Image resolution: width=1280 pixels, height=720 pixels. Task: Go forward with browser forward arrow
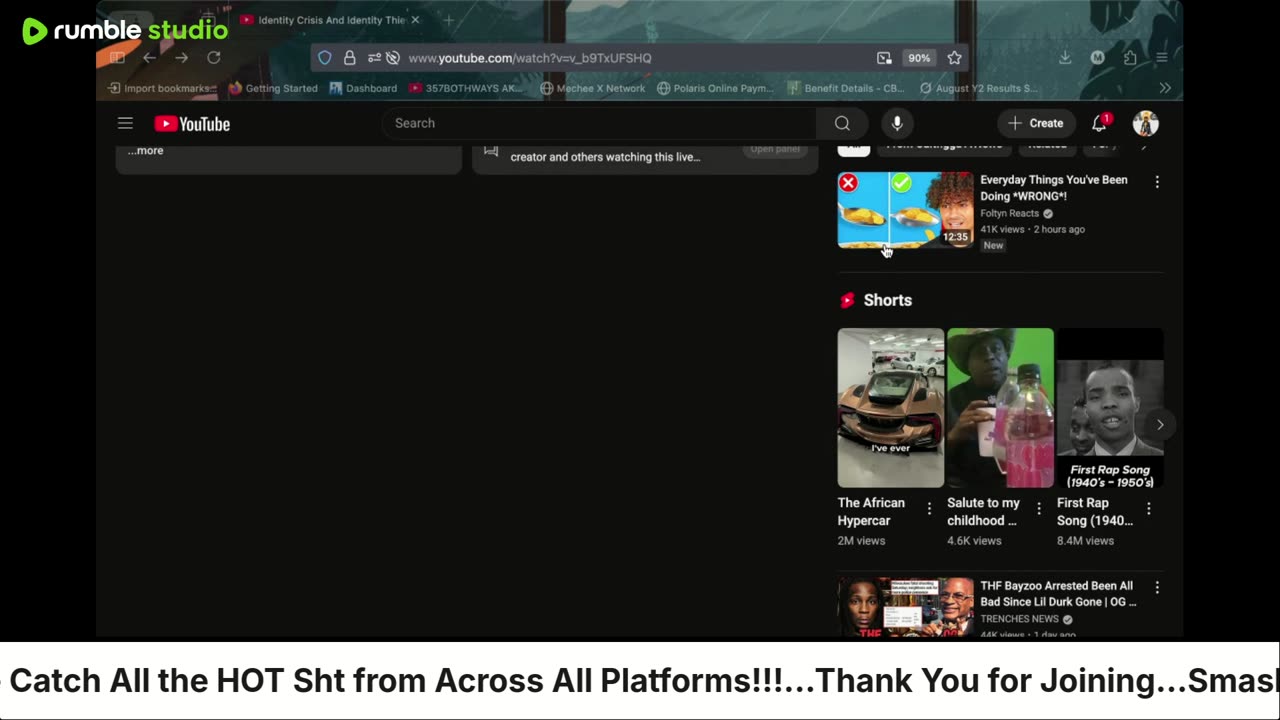coord(181,58)
